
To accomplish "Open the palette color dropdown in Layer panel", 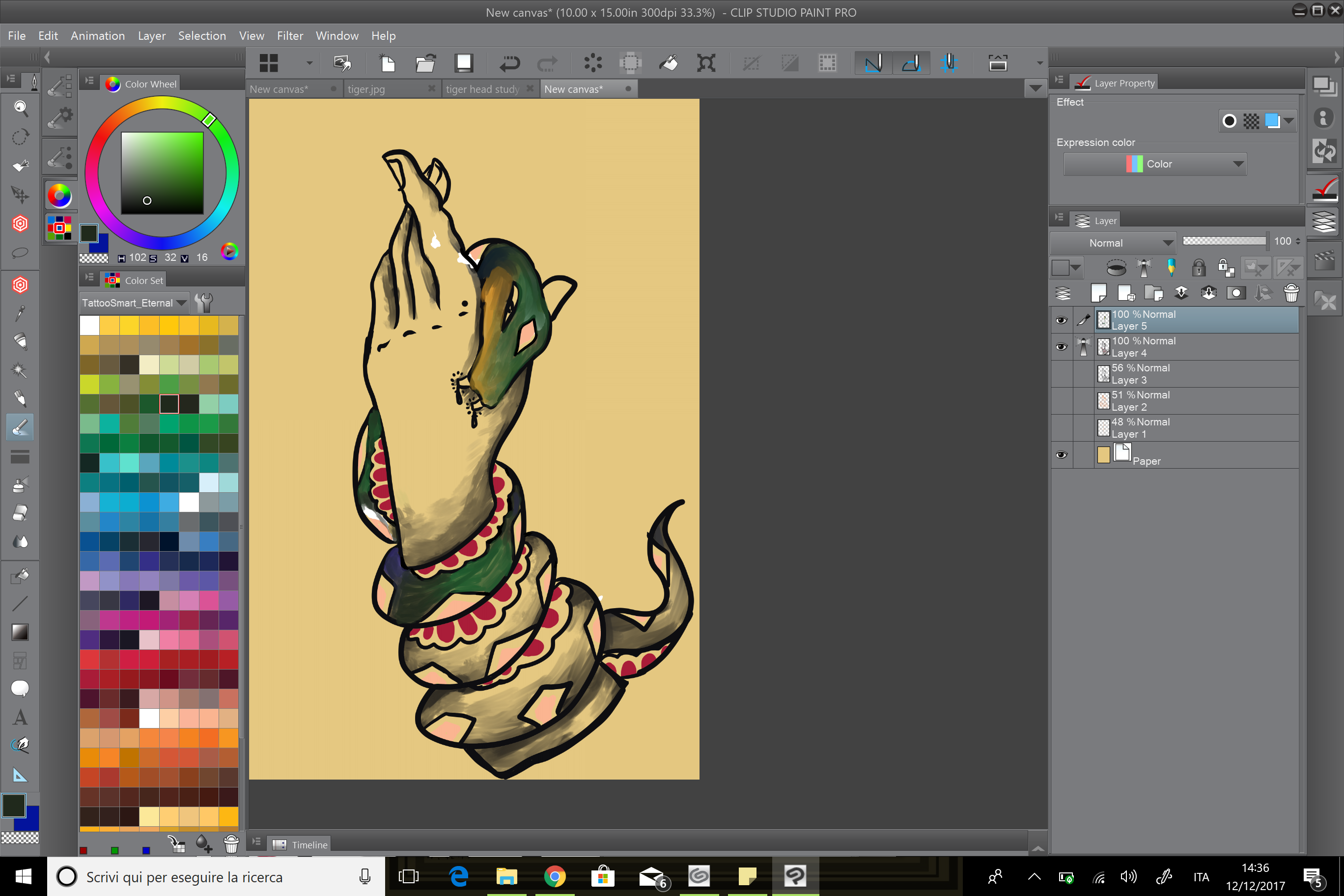I will [1066, 267].
